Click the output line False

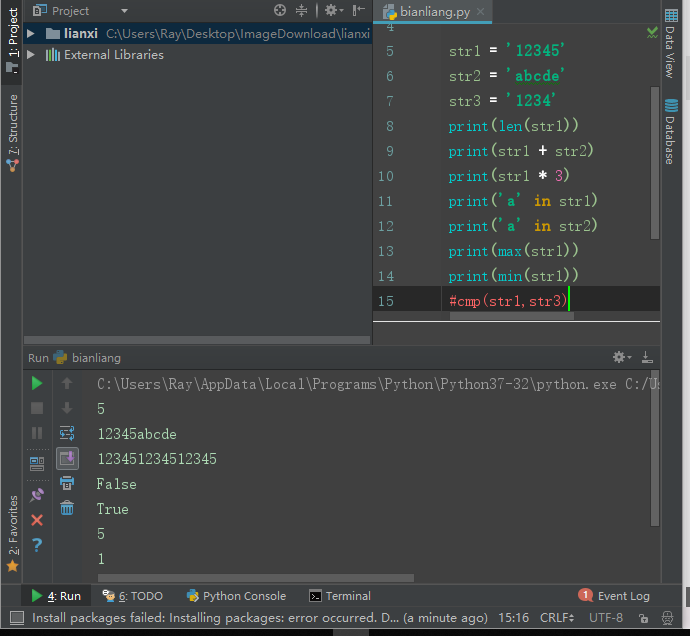(117, 484)
